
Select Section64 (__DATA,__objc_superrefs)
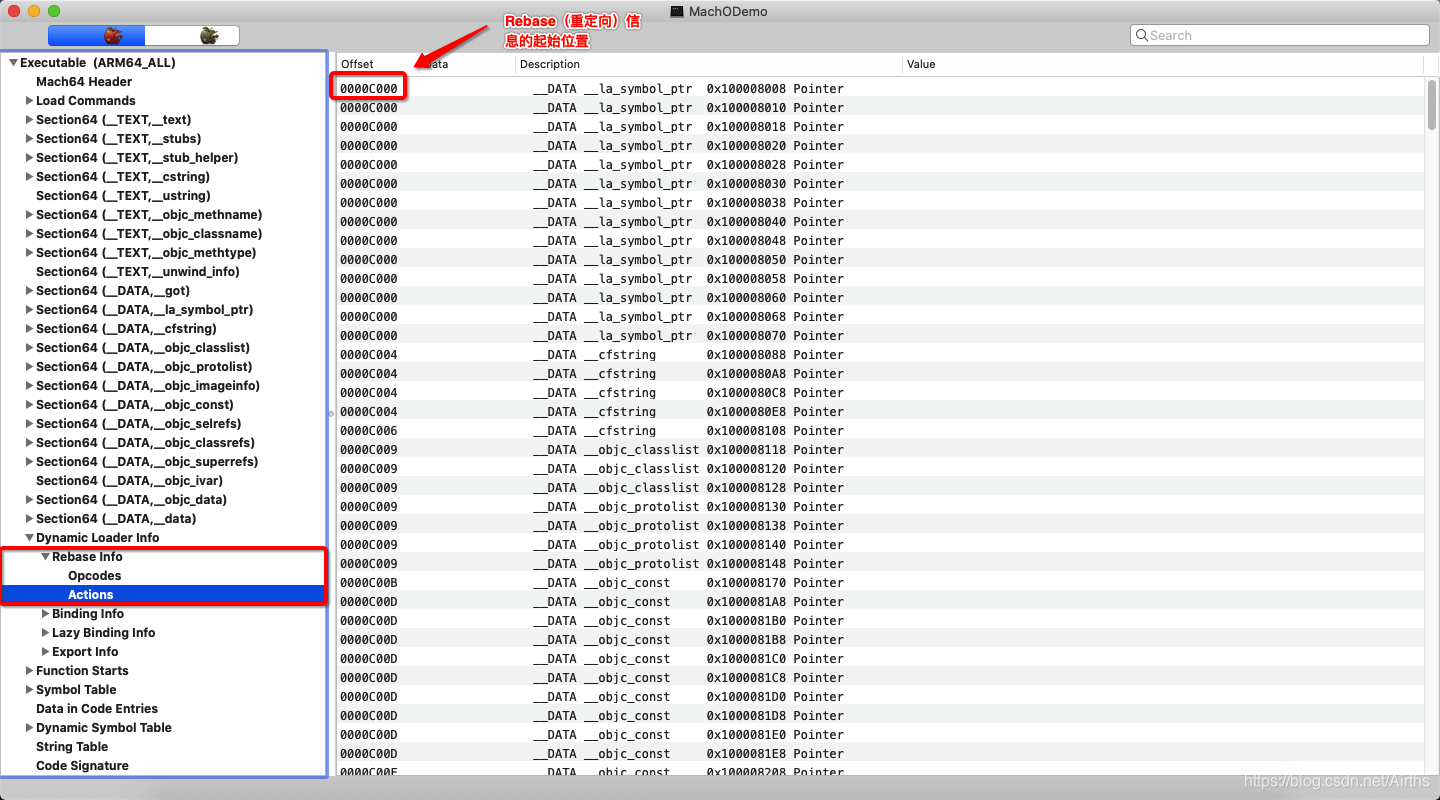(147, 462)
